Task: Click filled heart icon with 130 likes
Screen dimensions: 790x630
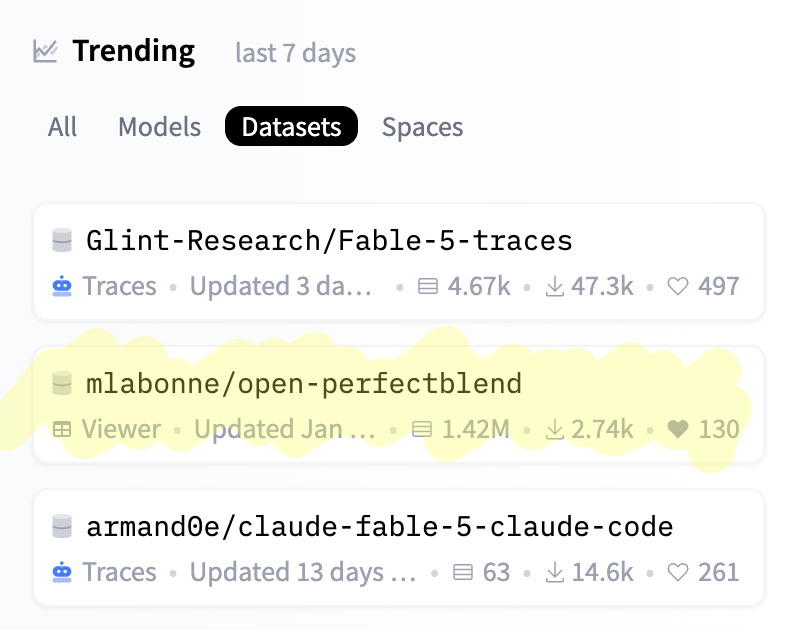Action: coord(678,429)
